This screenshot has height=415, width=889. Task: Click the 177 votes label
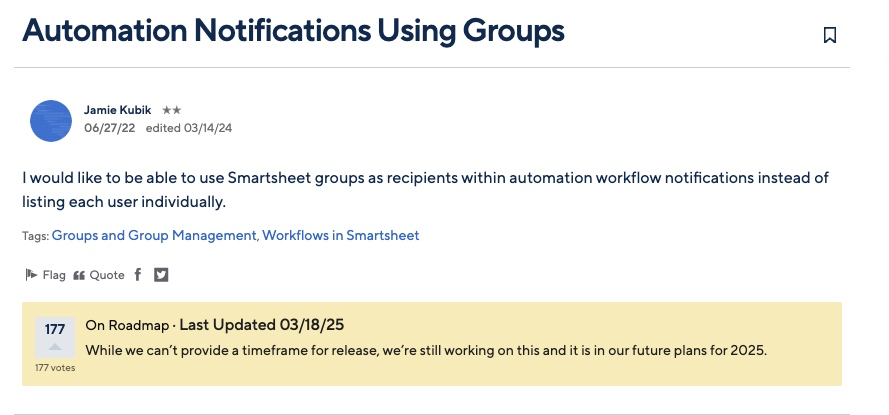tap(55, 368)
